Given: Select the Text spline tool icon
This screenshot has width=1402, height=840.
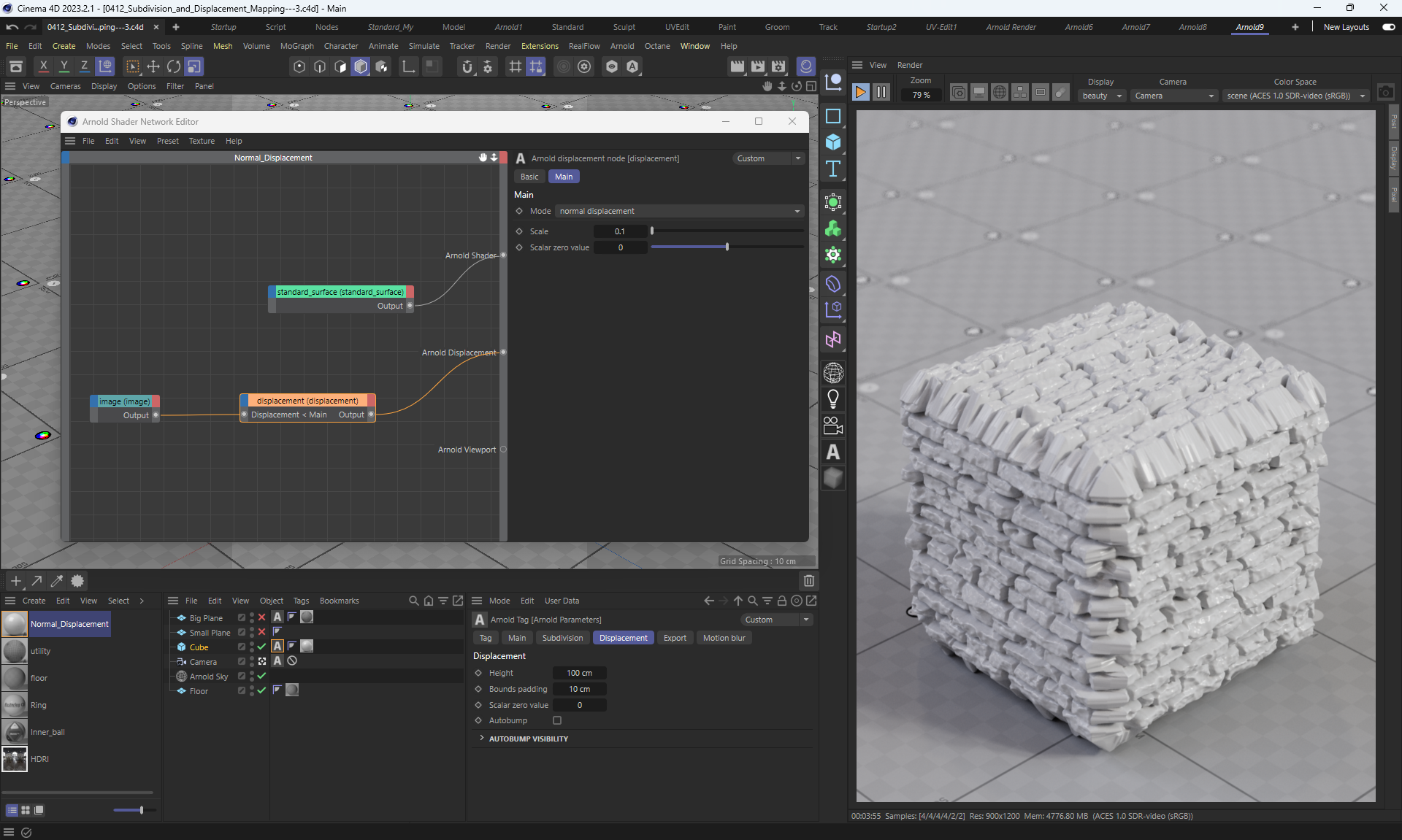Looking at the screenshot, I should pyautogui.click(x=833, y=169).
